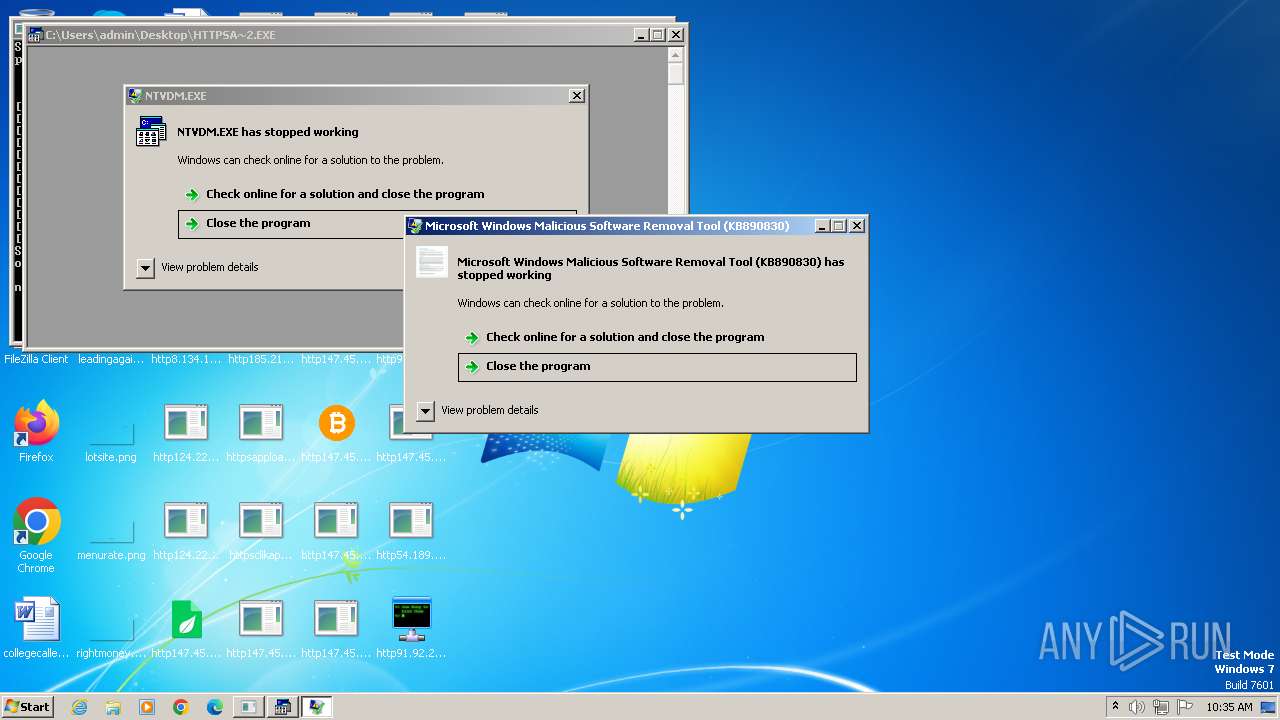This screenshot has height=720, width=1280.
Task: Open Internet Explorer from the taskbar
Action: (x=79, y=707)
